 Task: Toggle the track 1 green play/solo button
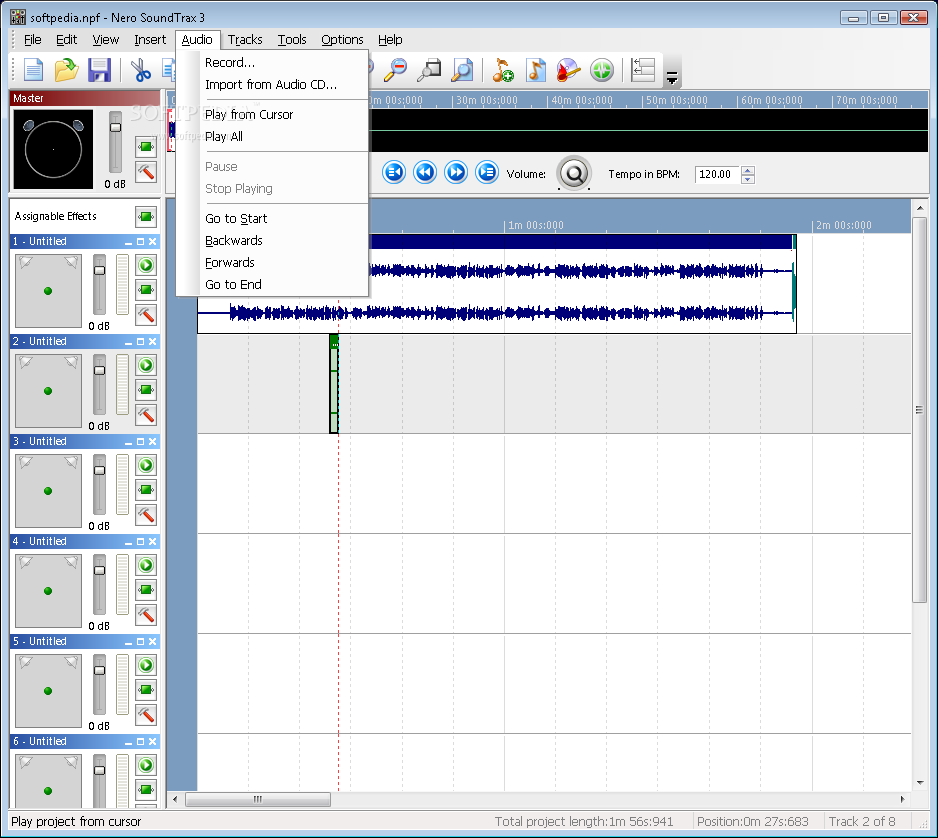(146, 265)
